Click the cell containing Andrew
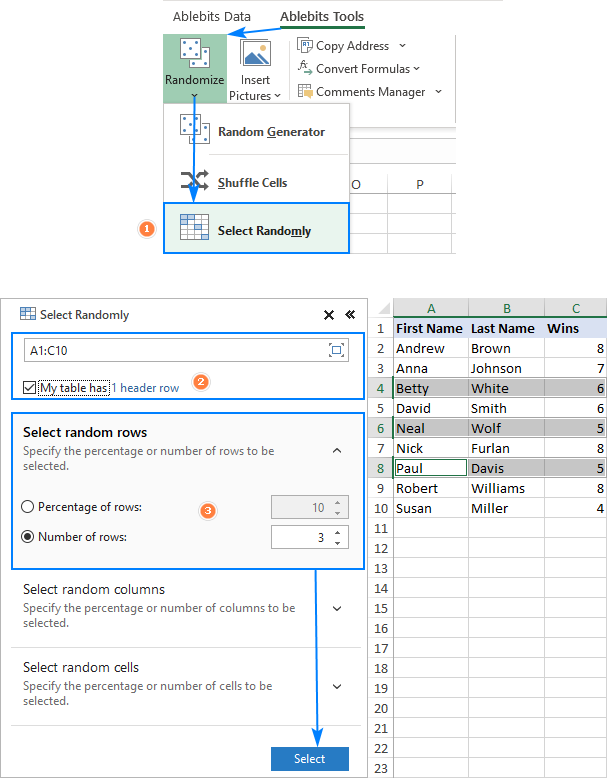Screen dimensions: 607x778 pos(431,348)
